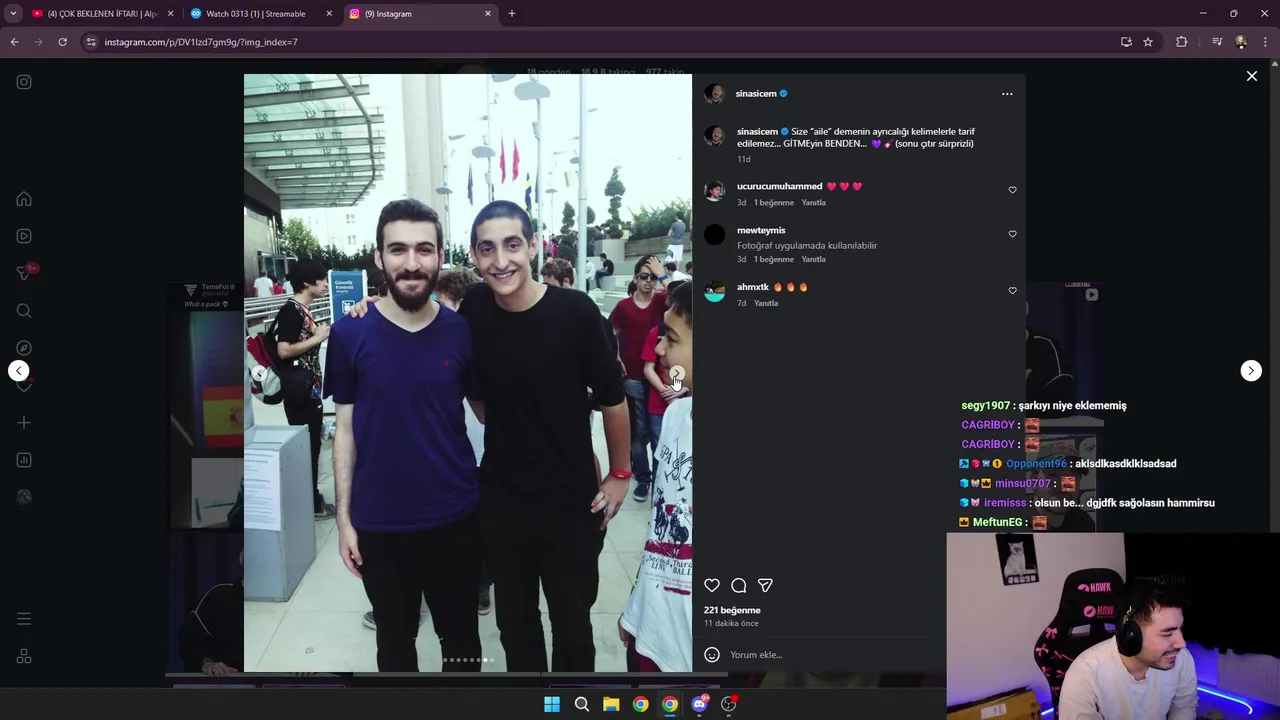Like mewteymis's comment
Viewport: 1280px width, 720px height.
click(x=1012, y=234)
